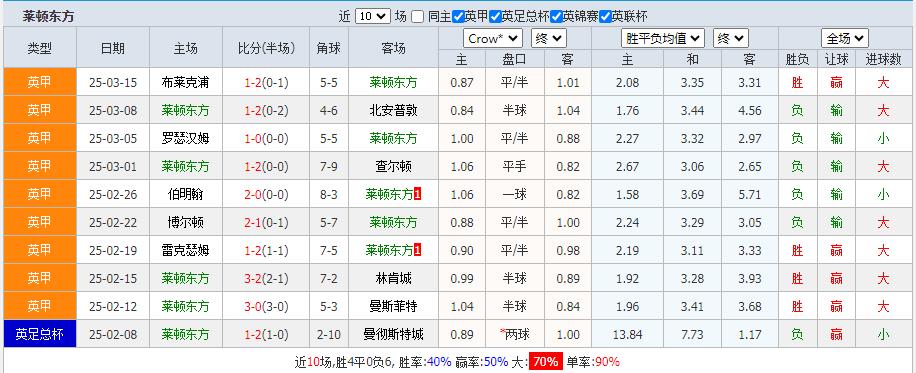Click corner count 7-9 in 查尔顿 row
Viewport: 916px width, 373px height.
click(328, 167)
